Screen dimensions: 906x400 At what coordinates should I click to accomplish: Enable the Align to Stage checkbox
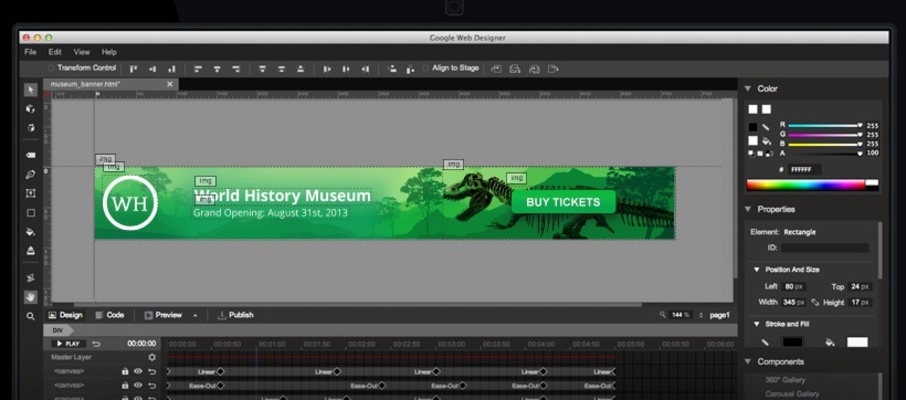[x=426, y=68]
